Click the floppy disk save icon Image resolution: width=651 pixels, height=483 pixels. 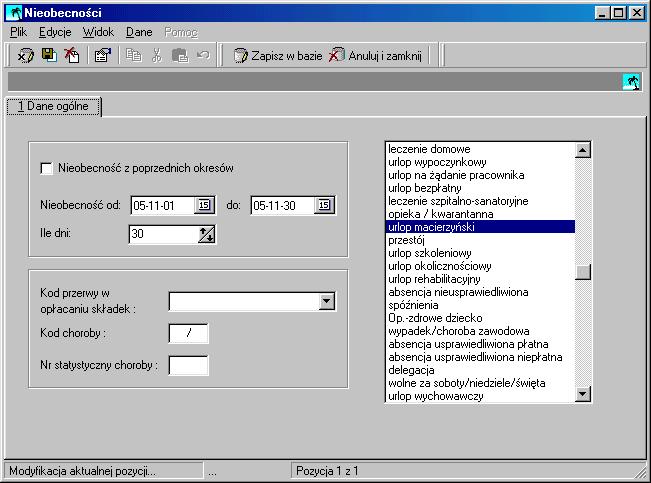(x=49, y=55)
